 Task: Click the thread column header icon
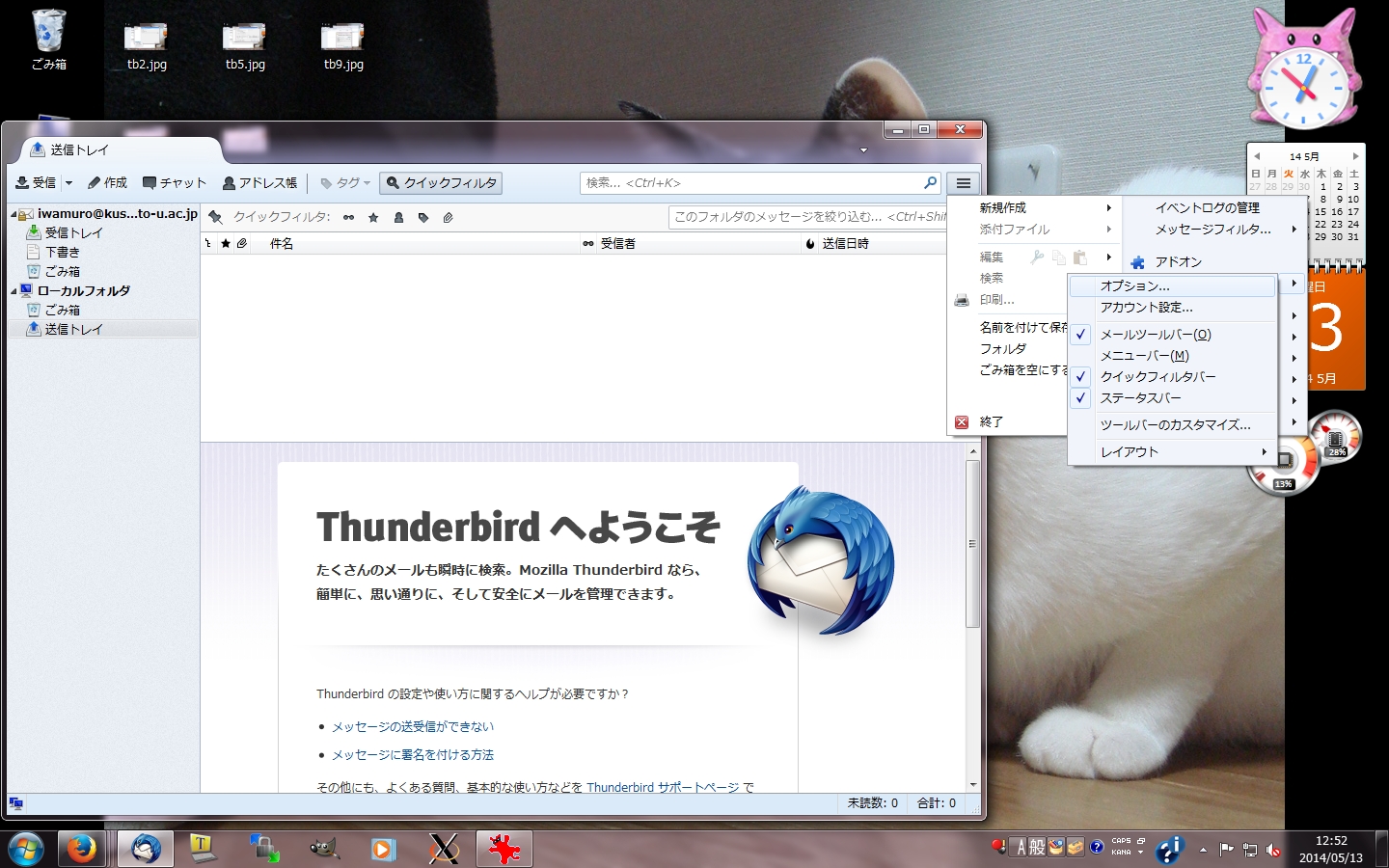207,243
